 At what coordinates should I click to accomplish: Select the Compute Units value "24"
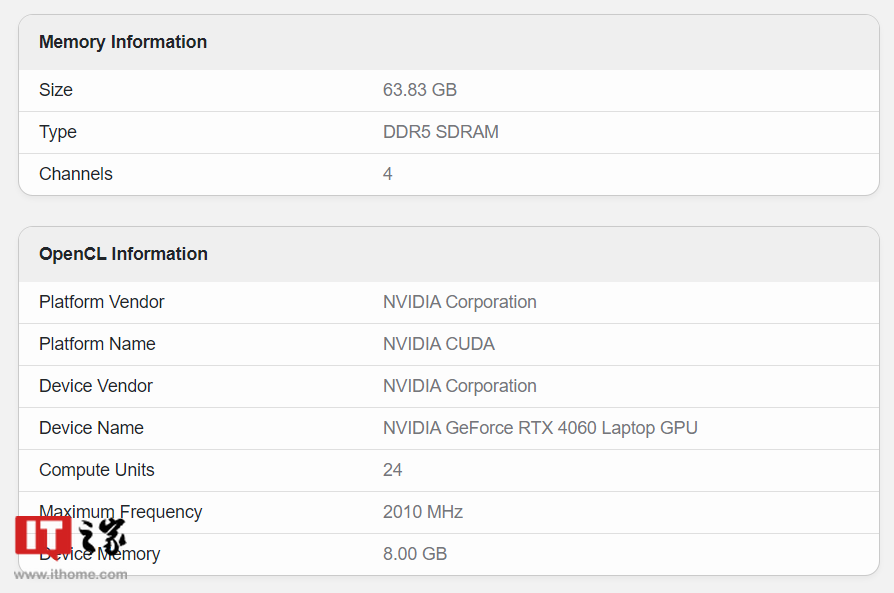point(392,470)
